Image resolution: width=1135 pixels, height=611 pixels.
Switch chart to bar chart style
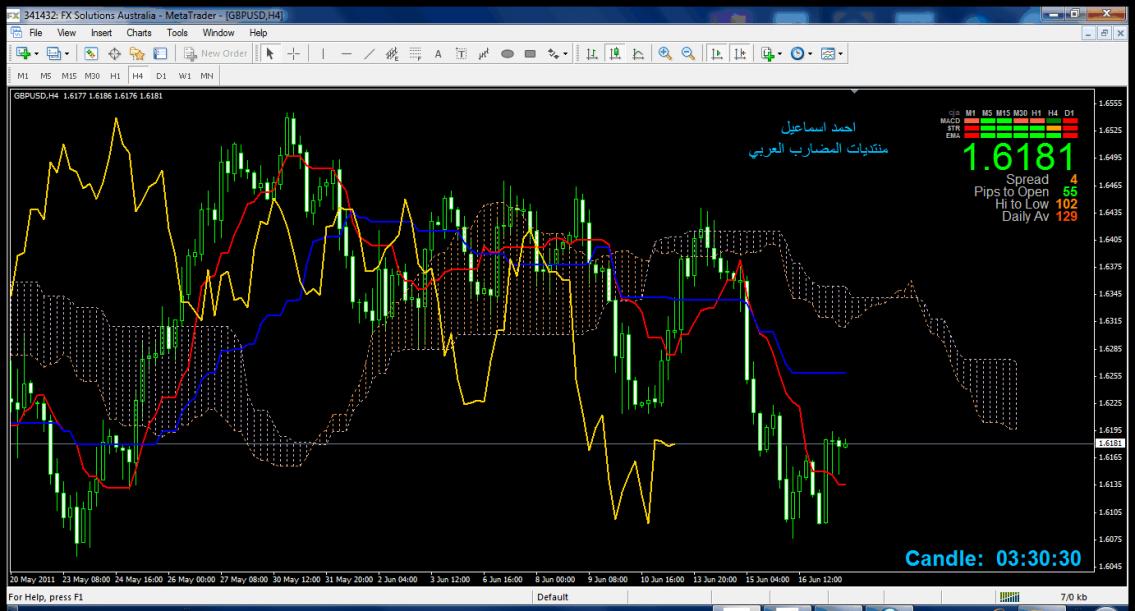pos(592,53)
